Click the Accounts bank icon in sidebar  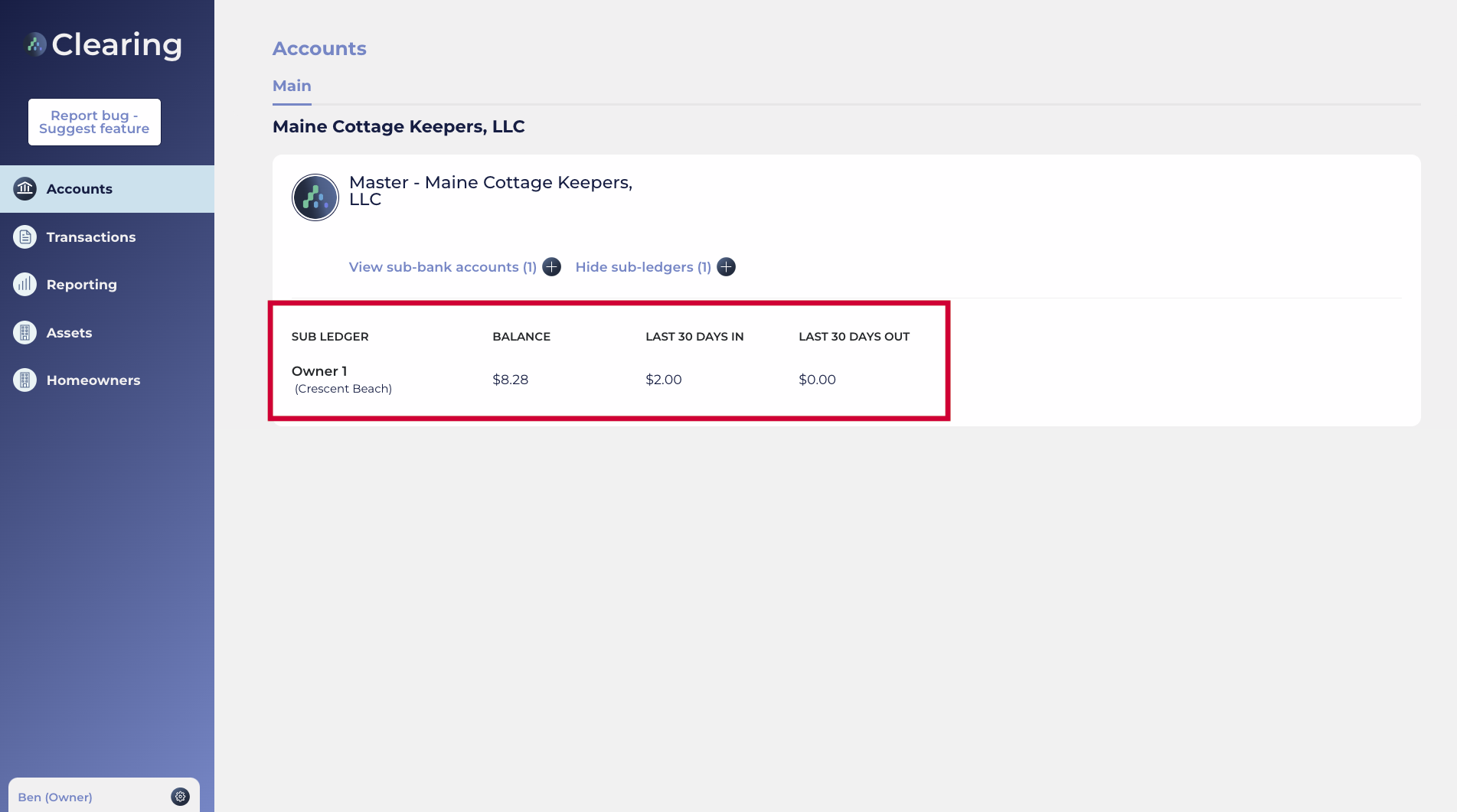(25, 188)
